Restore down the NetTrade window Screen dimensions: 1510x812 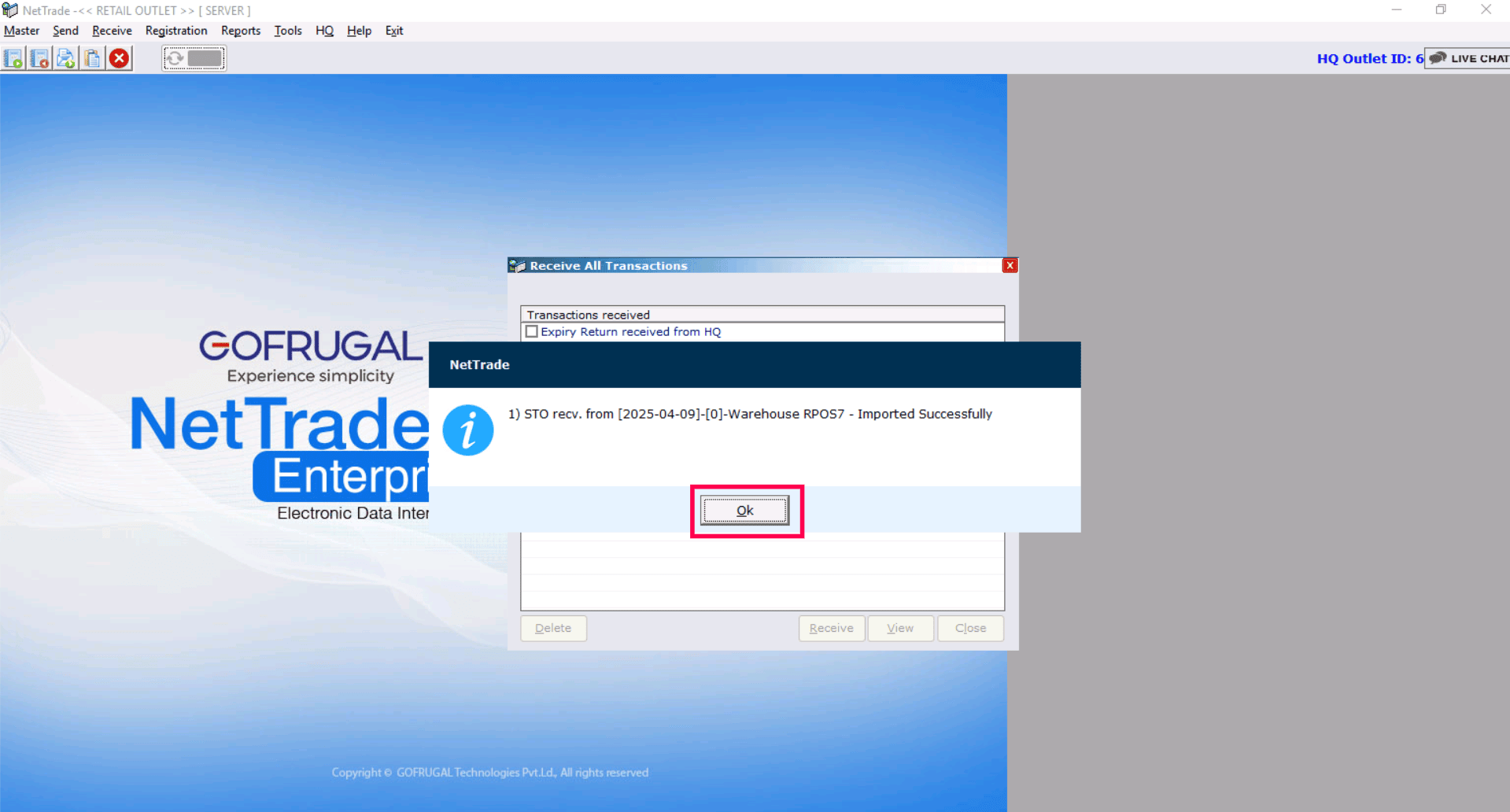(x=1441, y=10)
